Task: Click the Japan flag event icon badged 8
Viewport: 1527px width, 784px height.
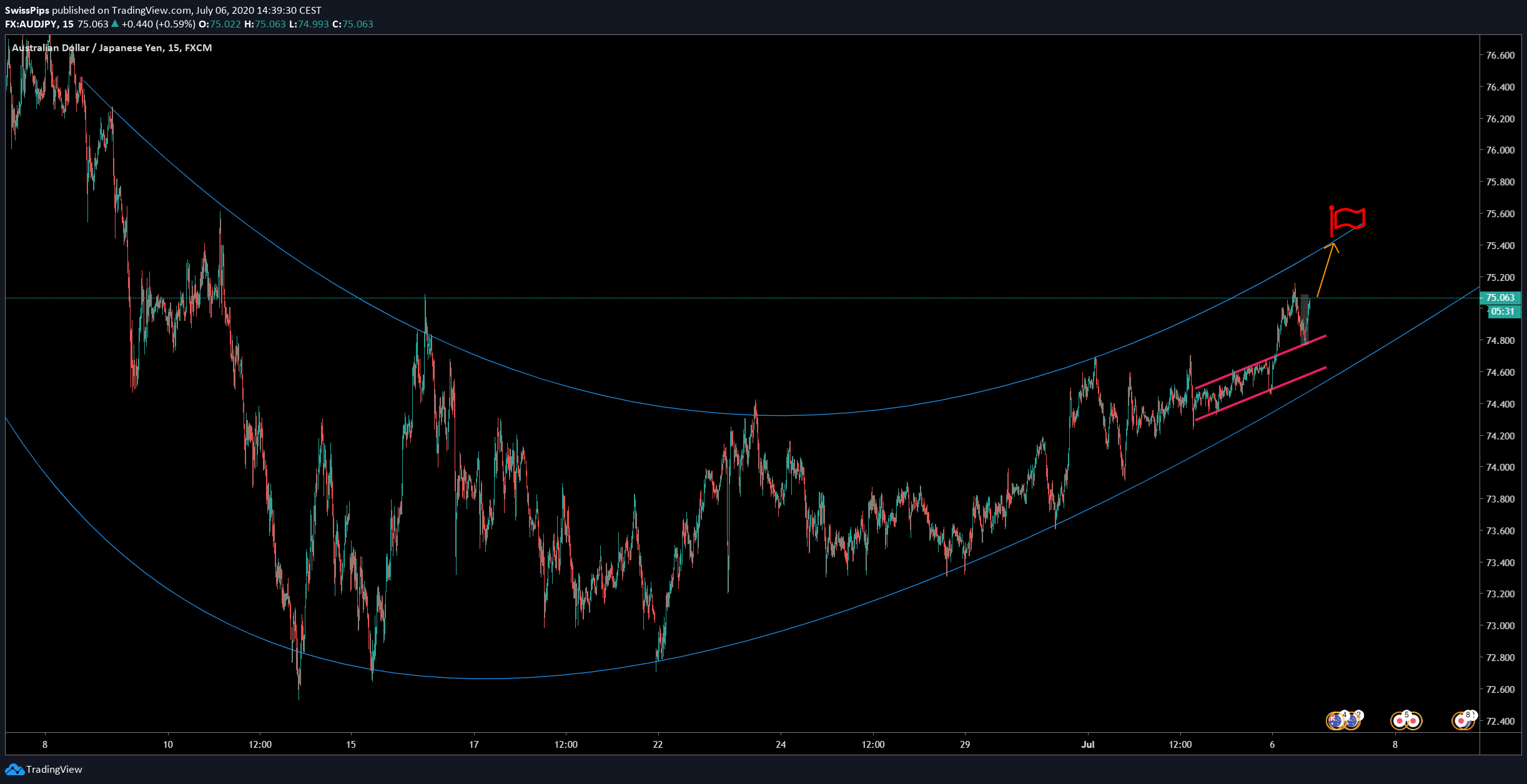Action: [x=1462, y=721]
